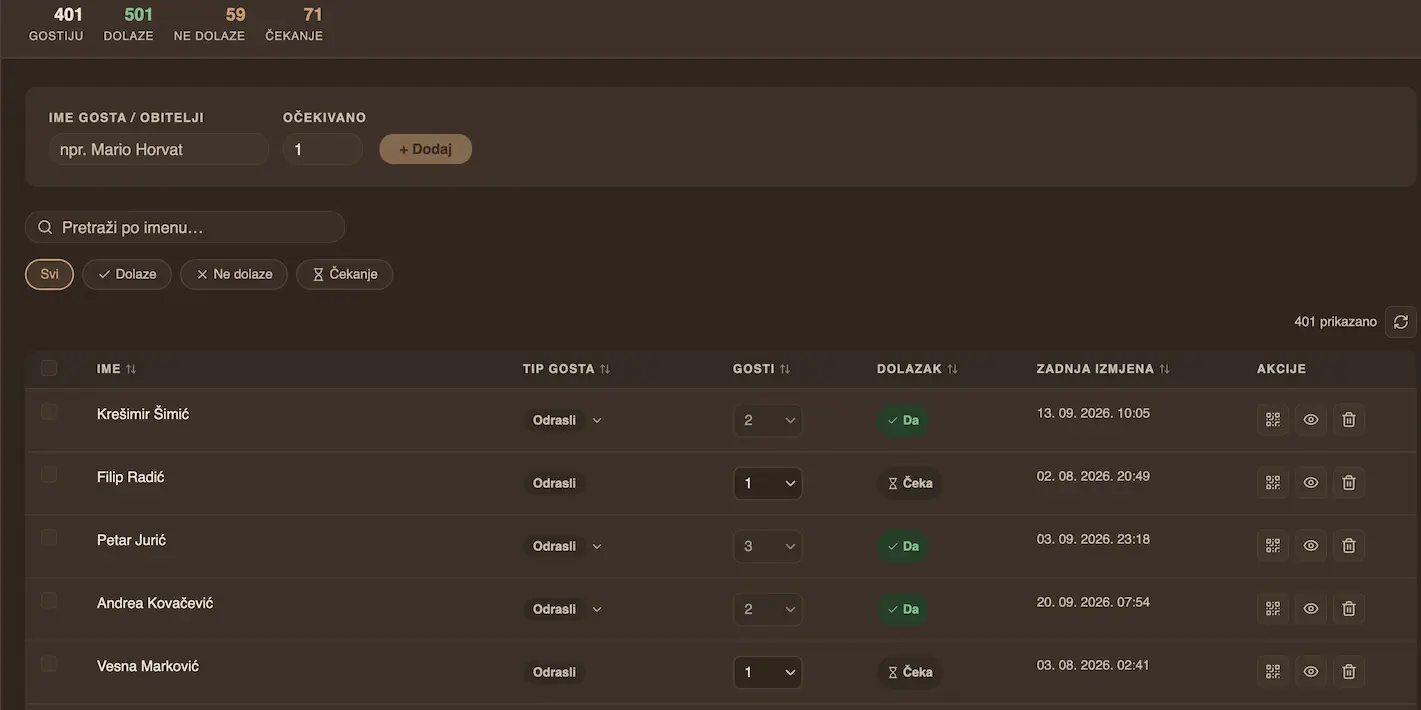Click the name Andrea Kovačević
This screenshot has height=710, width=1421.
pyautogui.click(x=155, y=603)
